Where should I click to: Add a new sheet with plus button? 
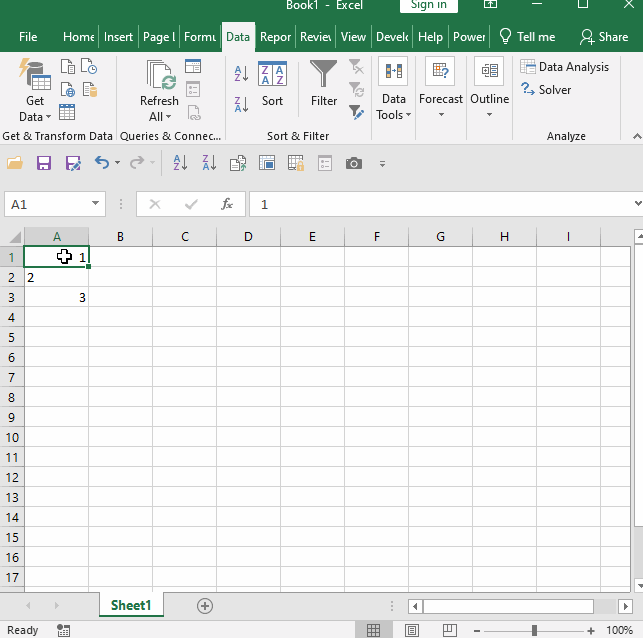pyautogui.click(x=205, y=606)
